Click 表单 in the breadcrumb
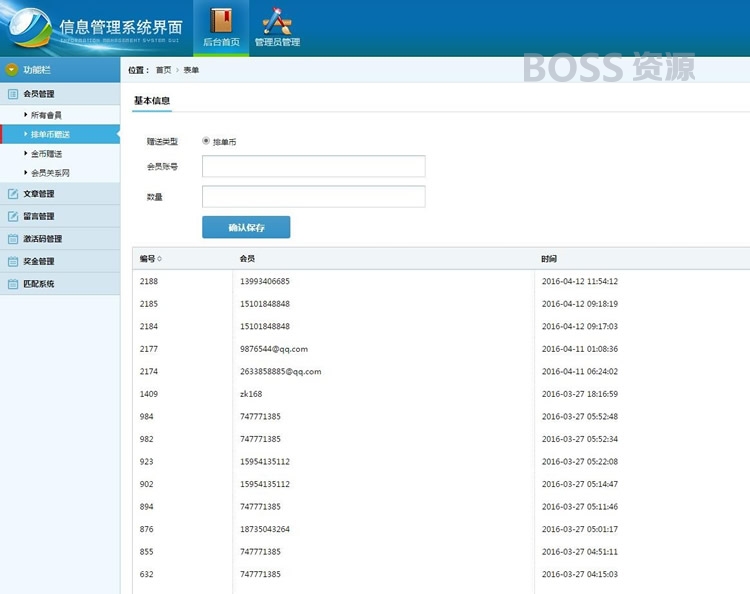 (191, 70)
